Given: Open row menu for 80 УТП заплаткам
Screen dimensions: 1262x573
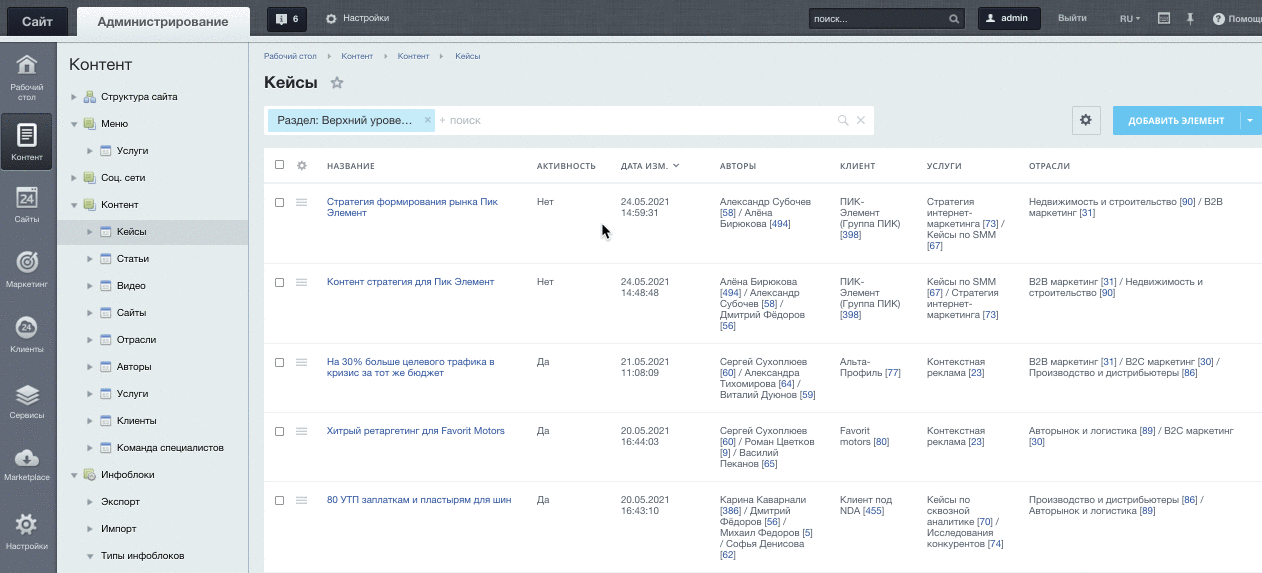Looking at the screenshot, I should click(302, 500).
